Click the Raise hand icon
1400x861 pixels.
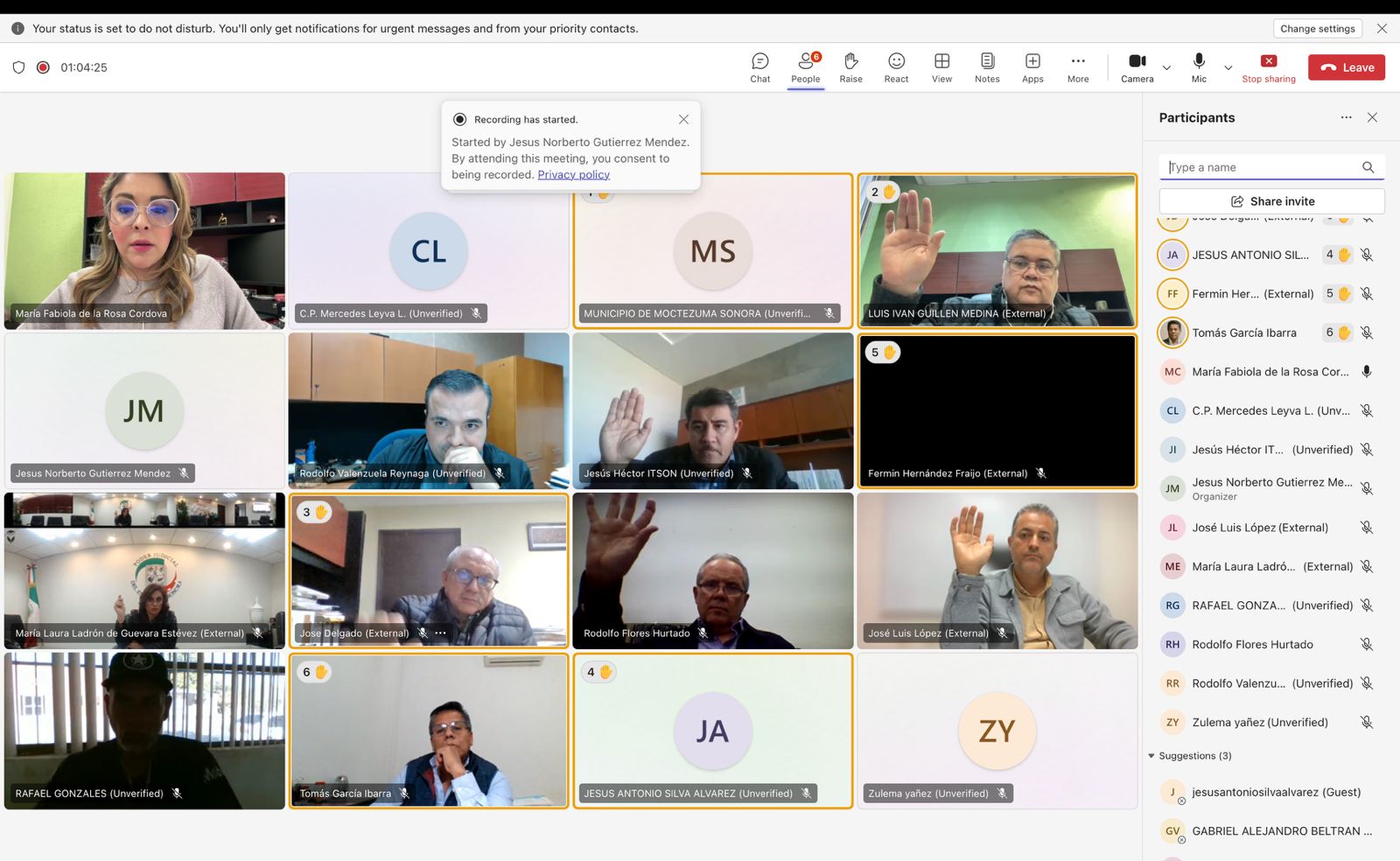point(850,67)
